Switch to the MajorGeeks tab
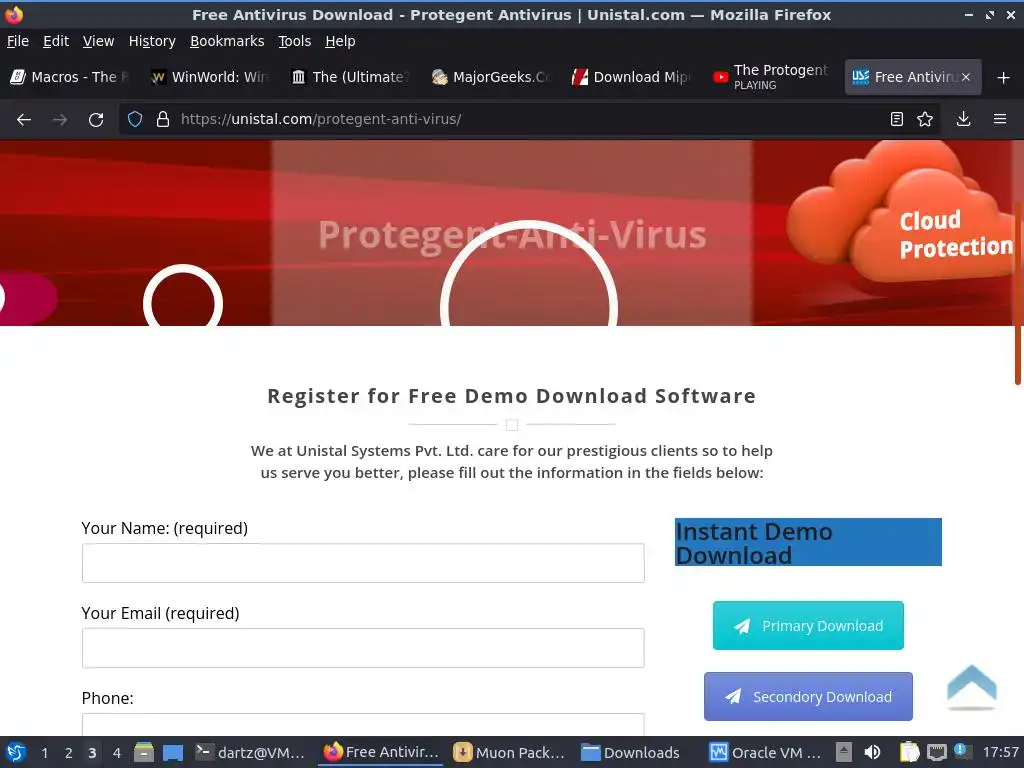 click(492, 77)
